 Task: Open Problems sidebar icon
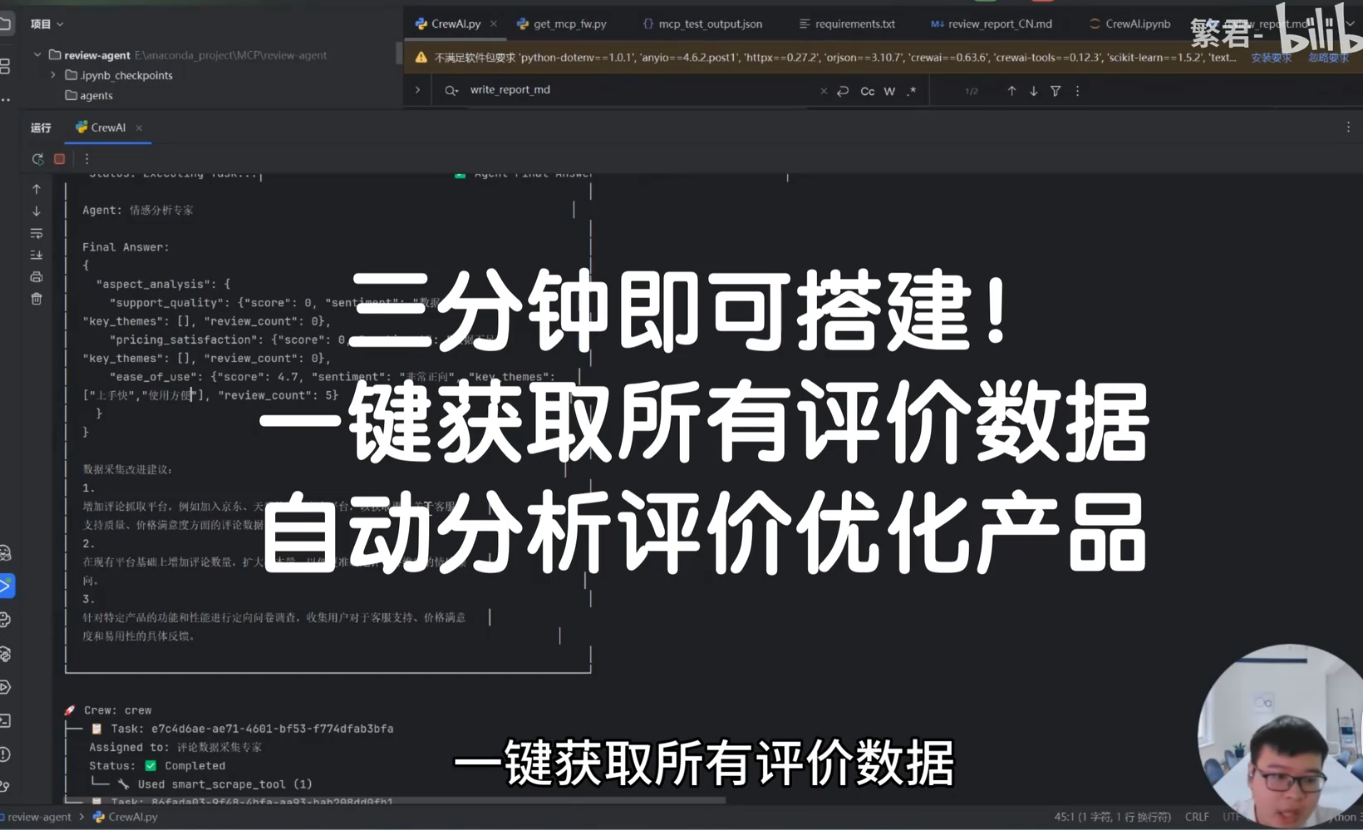tap(6, 754)
